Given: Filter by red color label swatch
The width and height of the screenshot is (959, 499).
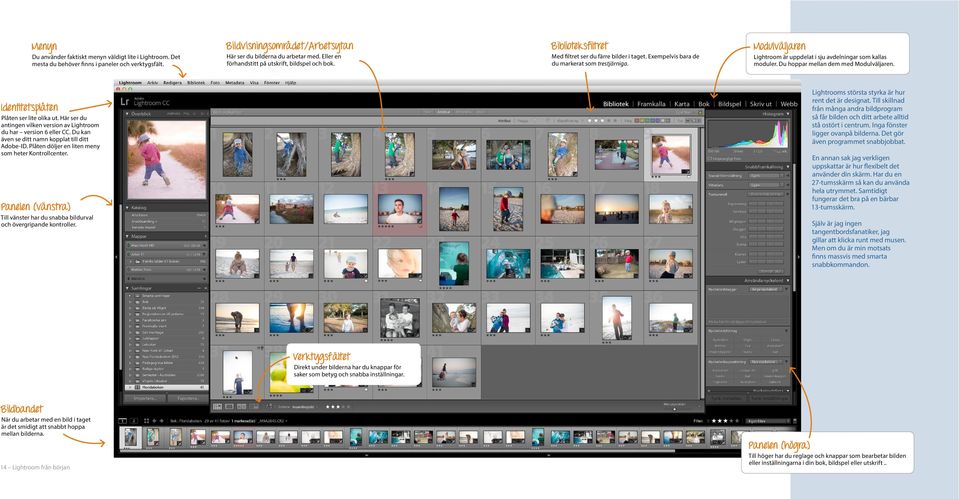Looking at the screenshot, I should (x=637, y=120).
